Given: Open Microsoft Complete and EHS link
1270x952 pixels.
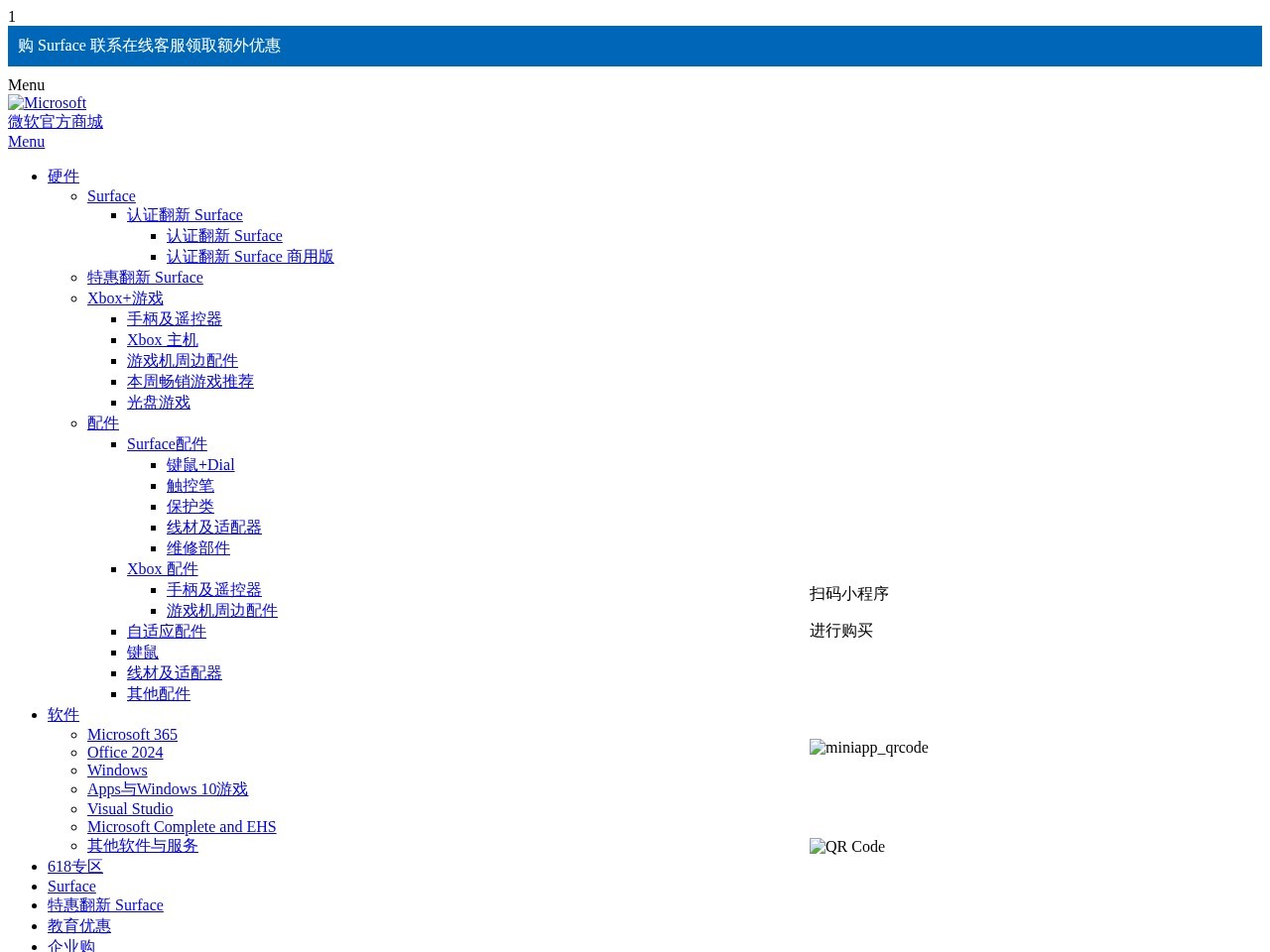Looking at the screenshot, I should click(182, 827).
